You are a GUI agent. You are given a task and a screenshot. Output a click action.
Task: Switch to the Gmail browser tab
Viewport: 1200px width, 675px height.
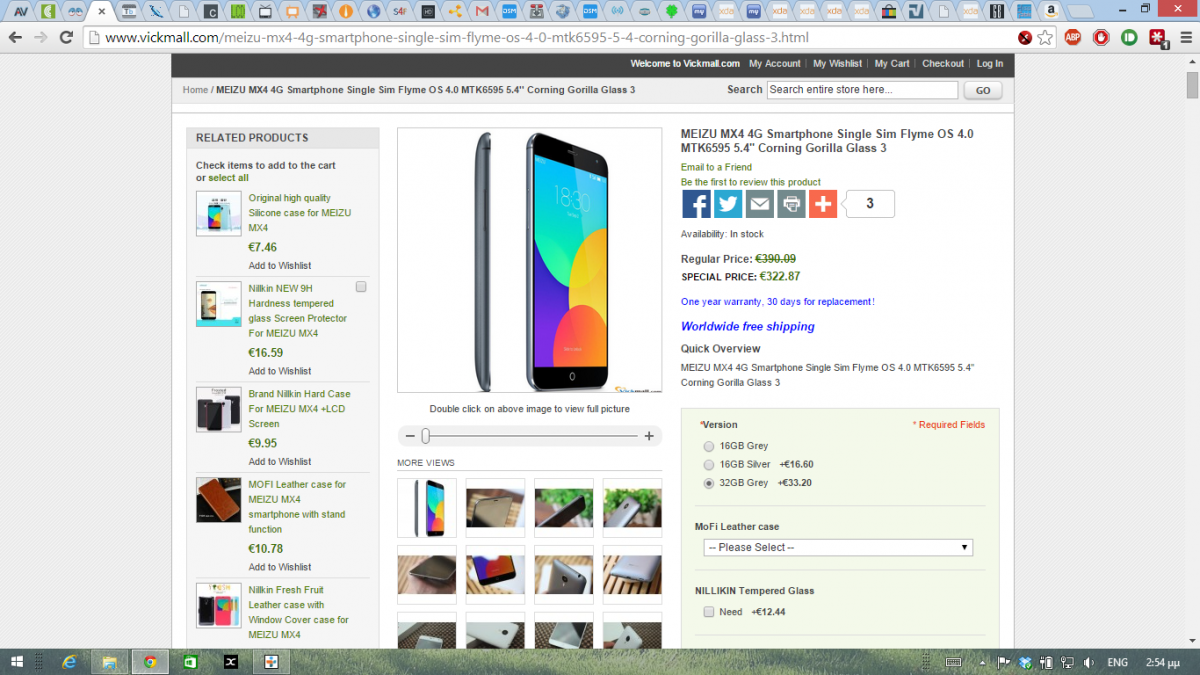pos(482,12)
